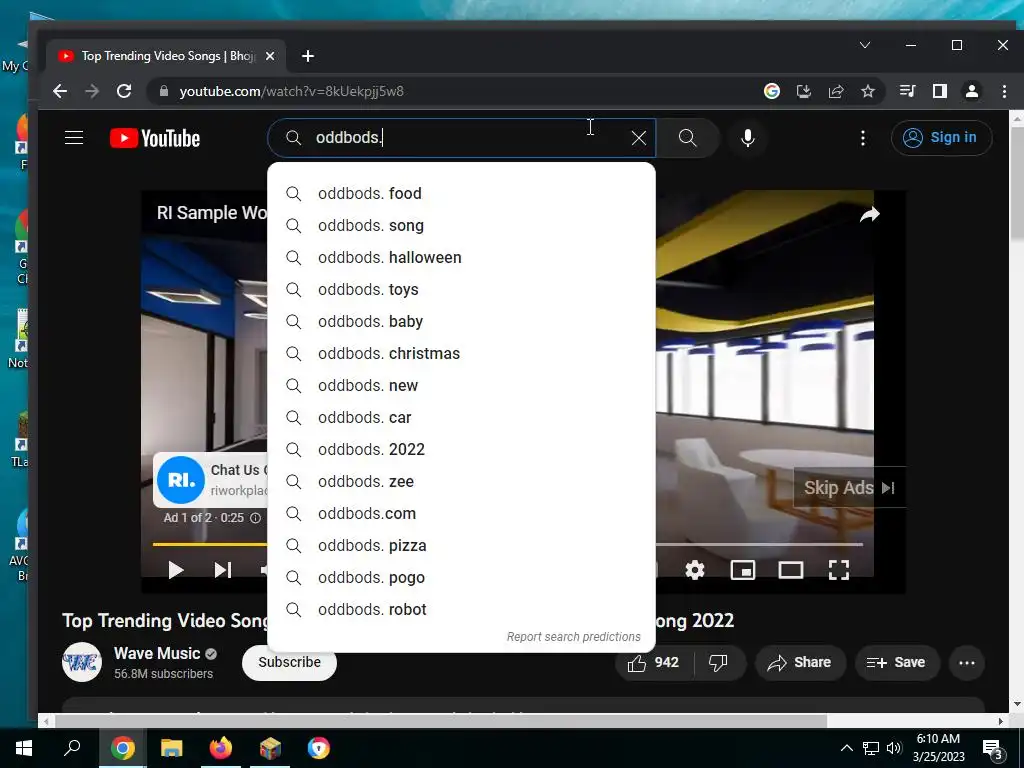The image size is (1024, 768).
Task: Install app icon in address bar
Action: 804,91
